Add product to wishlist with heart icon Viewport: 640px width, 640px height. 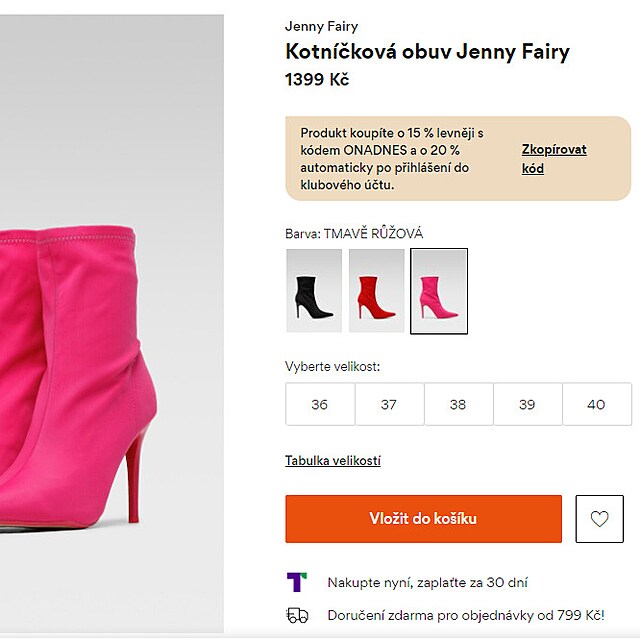(599, 519)
